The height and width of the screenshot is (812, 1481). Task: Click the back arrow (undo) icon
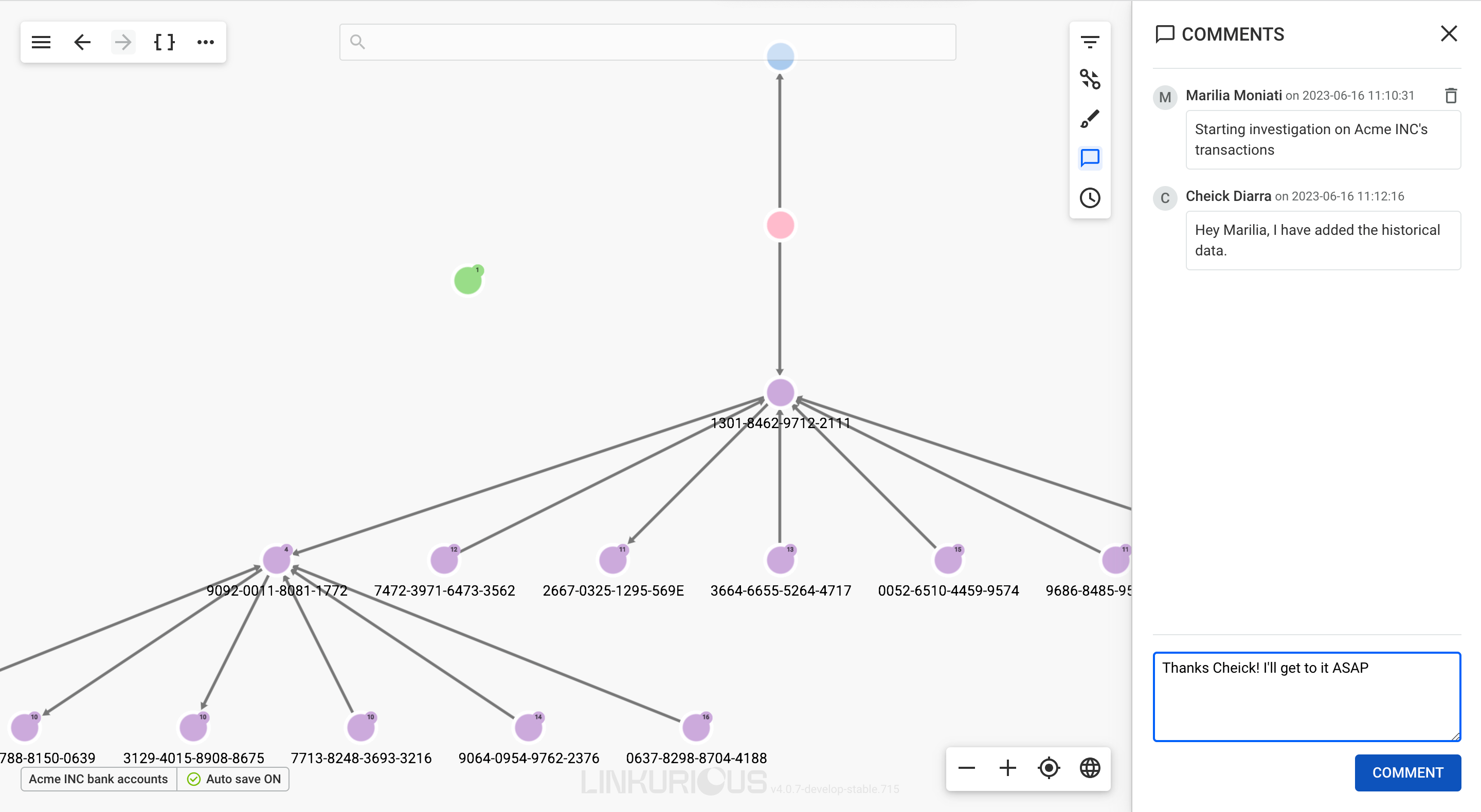point(82,42)
